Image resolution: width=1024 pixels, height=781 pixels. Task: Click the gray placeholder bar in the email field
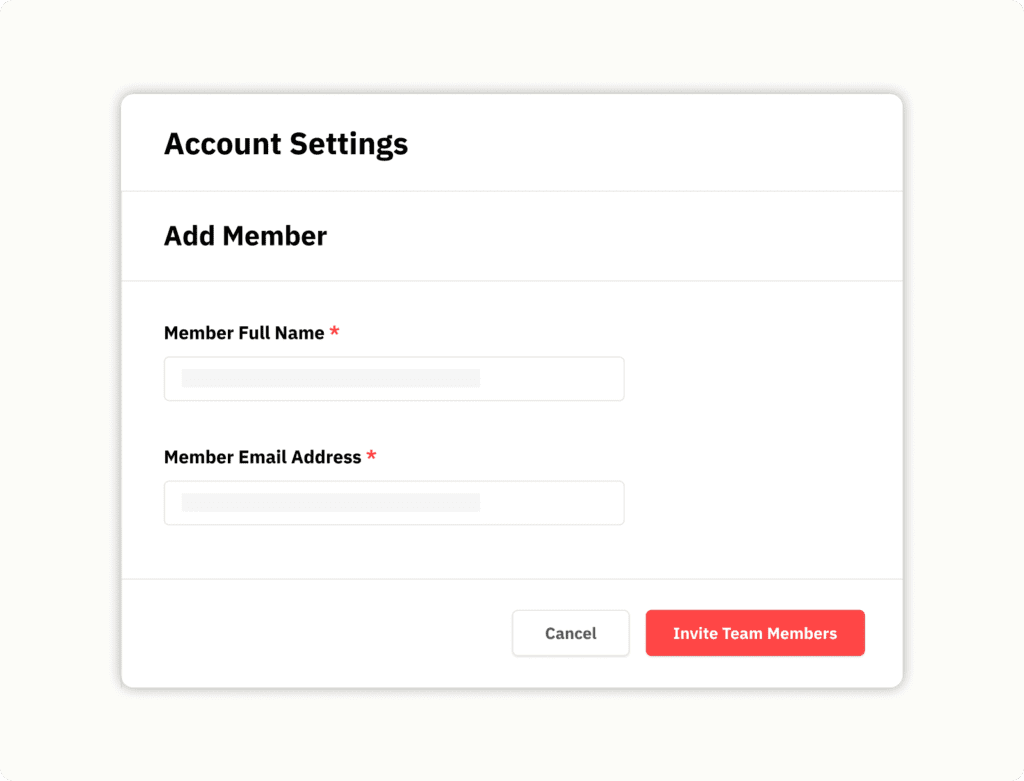(330, 502)
